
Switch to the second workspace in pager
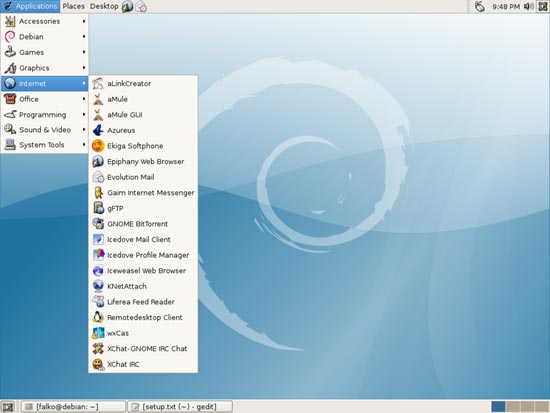513,407
